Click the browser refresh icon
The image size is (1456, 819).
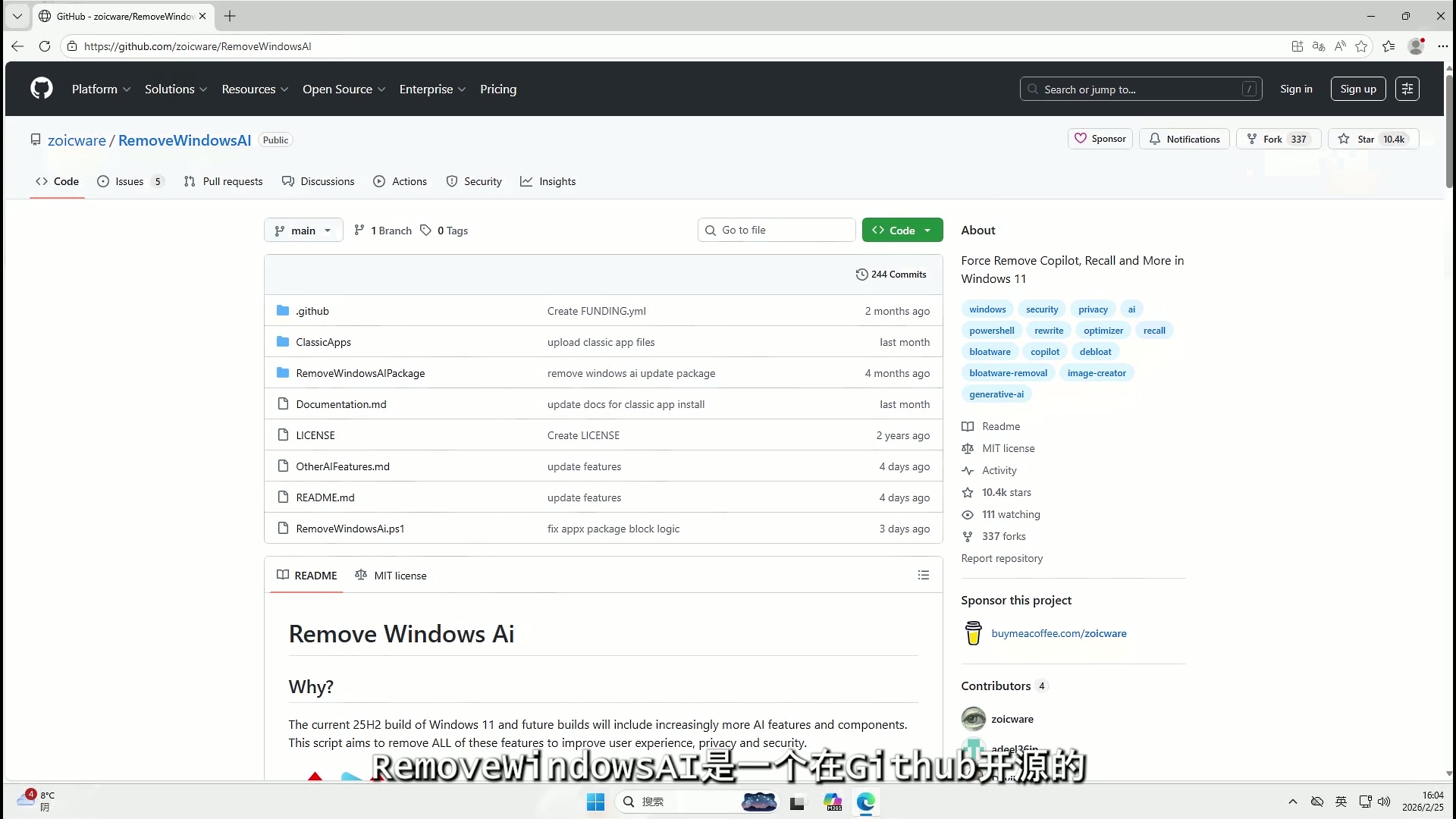45,46
